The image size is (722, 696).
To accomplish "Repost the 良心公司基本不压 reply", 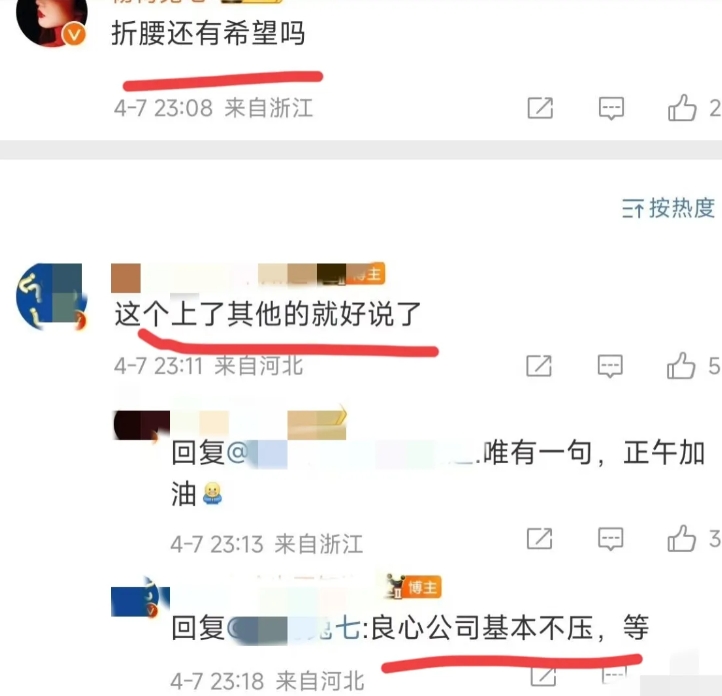I will (543, 676).
